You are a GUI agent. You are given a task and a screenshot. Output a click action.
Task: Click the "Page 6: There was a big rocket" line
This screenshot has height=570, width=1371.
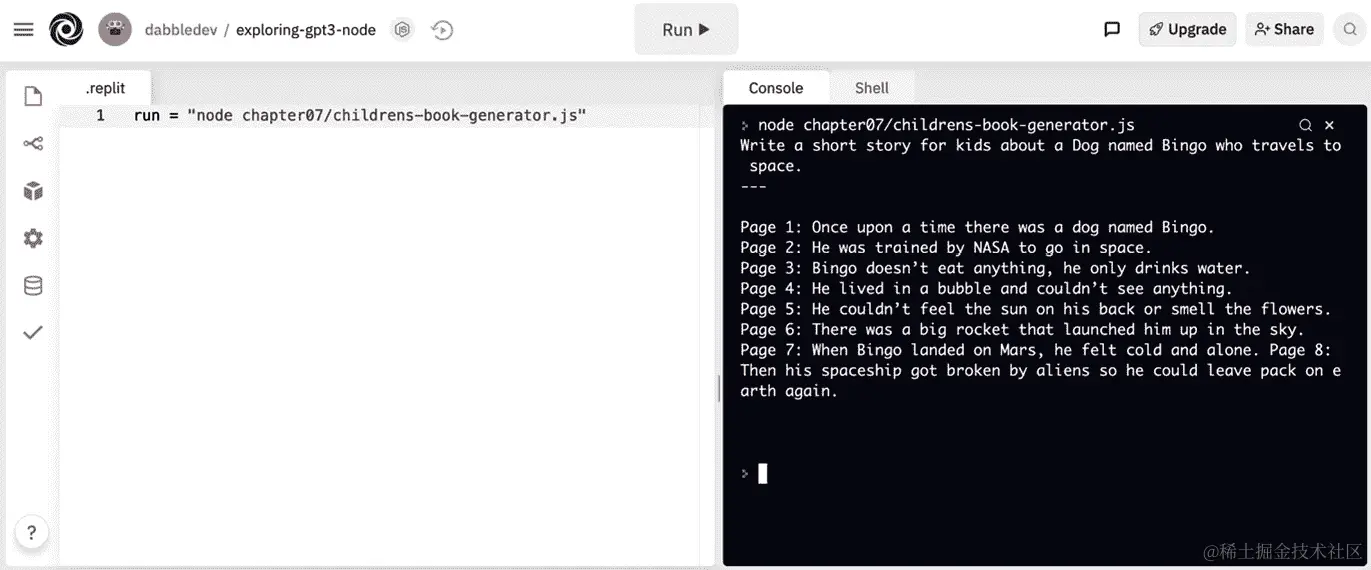(x=1022, y=329)
